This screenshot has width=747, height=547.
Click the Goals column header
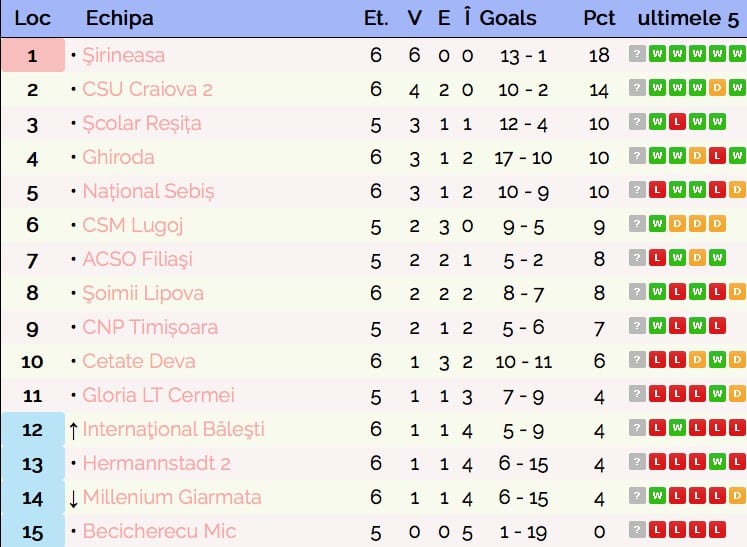click(x=508, y=18)
